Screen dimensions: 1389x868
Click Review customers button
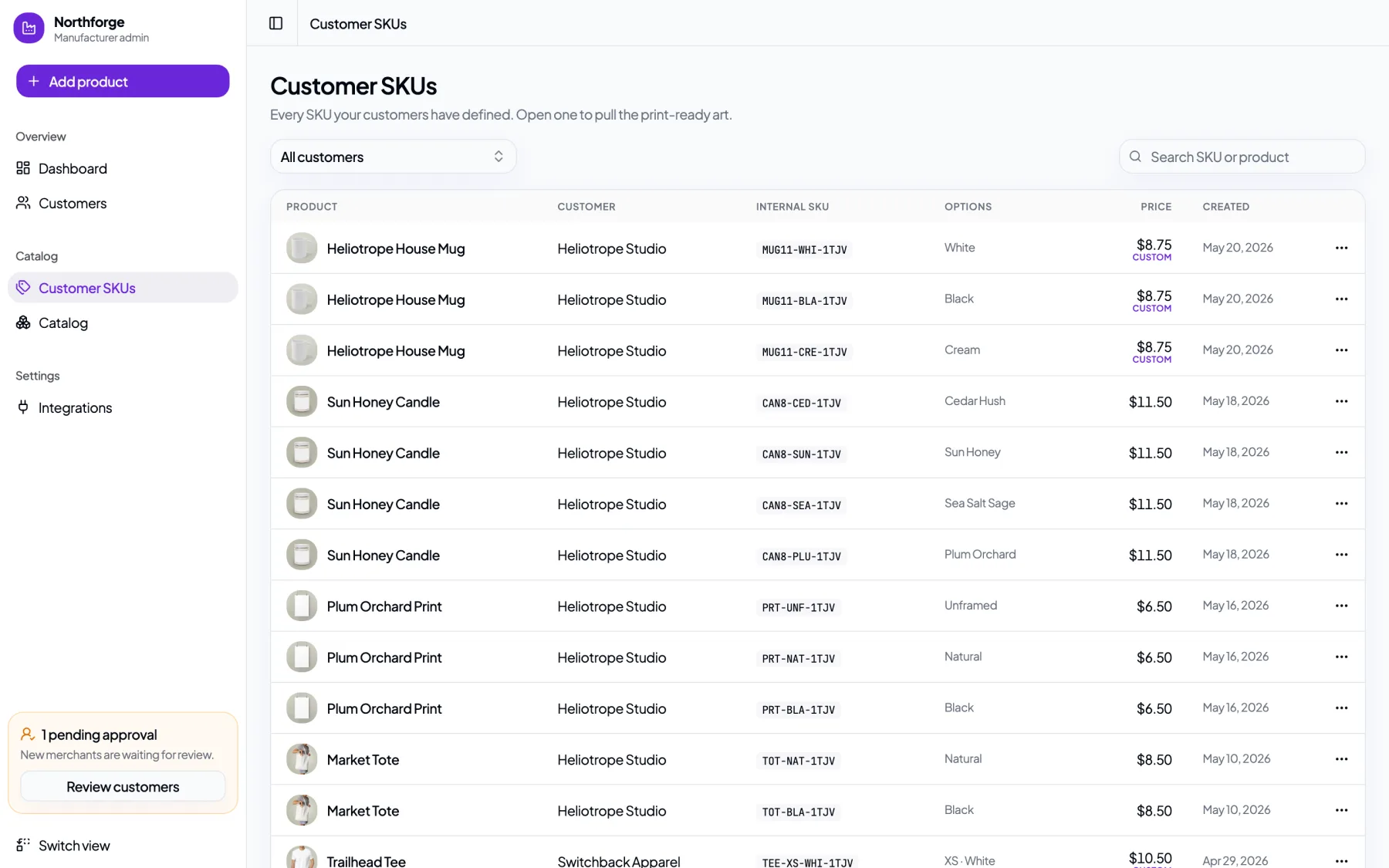pyautogui.click(x=123, y=787)
